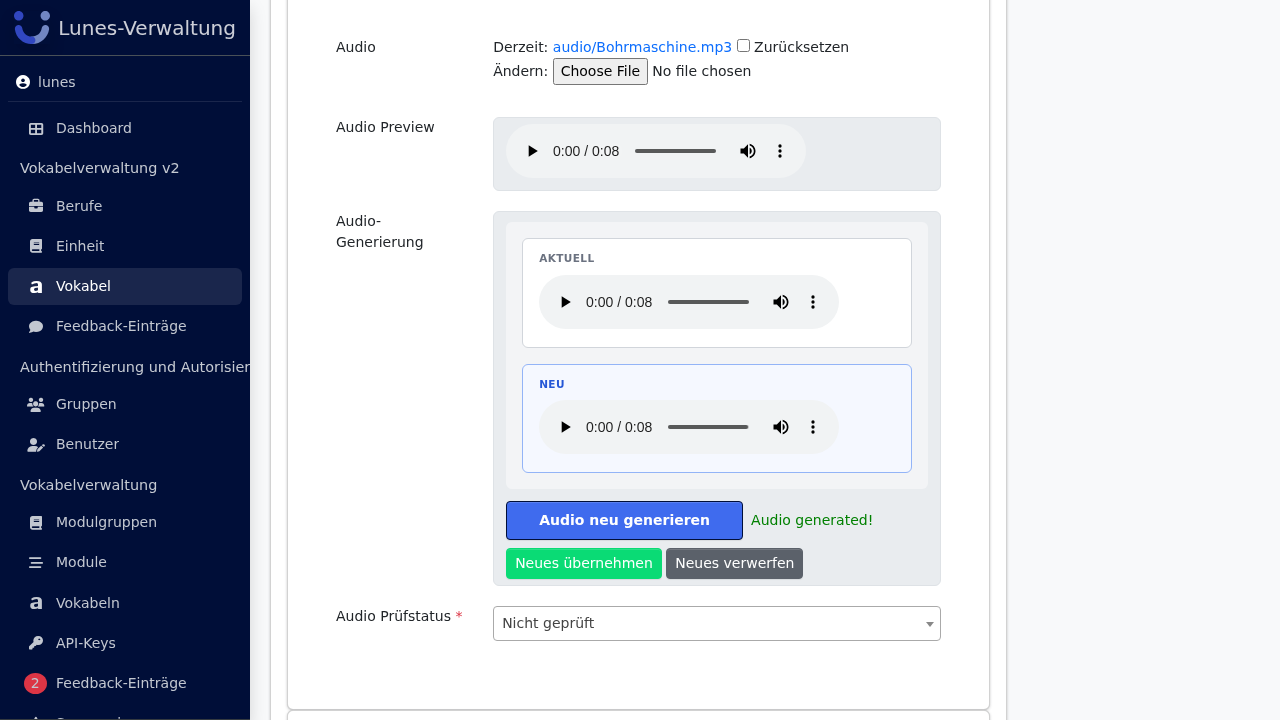
Task: Click the Lunes-Verwaltung logo icon
Action: click(32, 27)
